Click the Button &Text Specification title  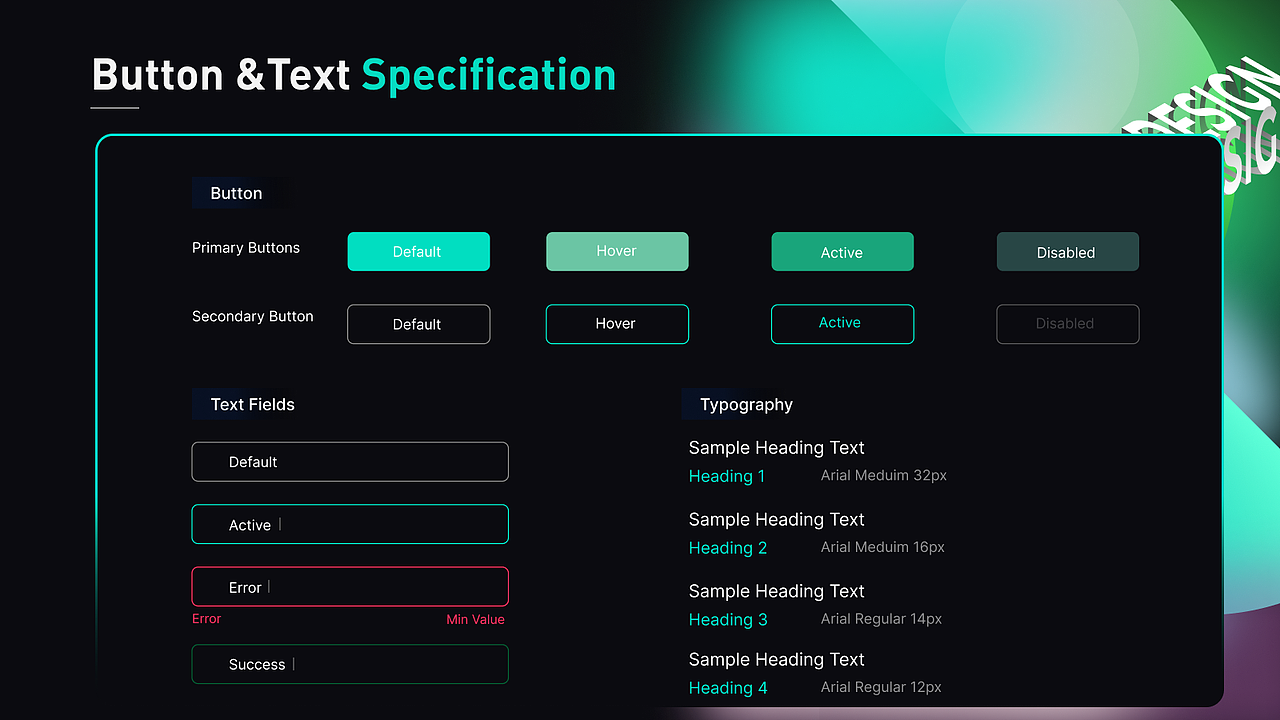click(x=354, y=75)
